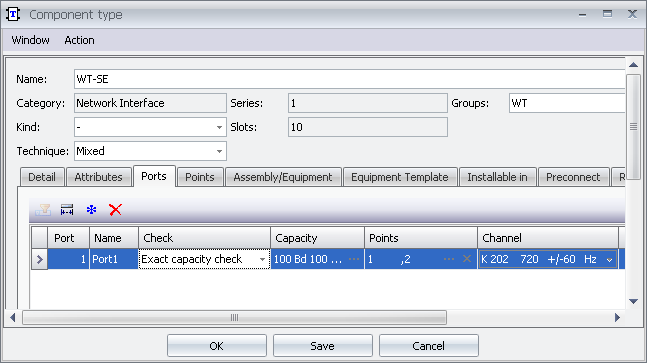Open the Equipment Template tab
Viewport: 647px width, 363px height.
400,177
